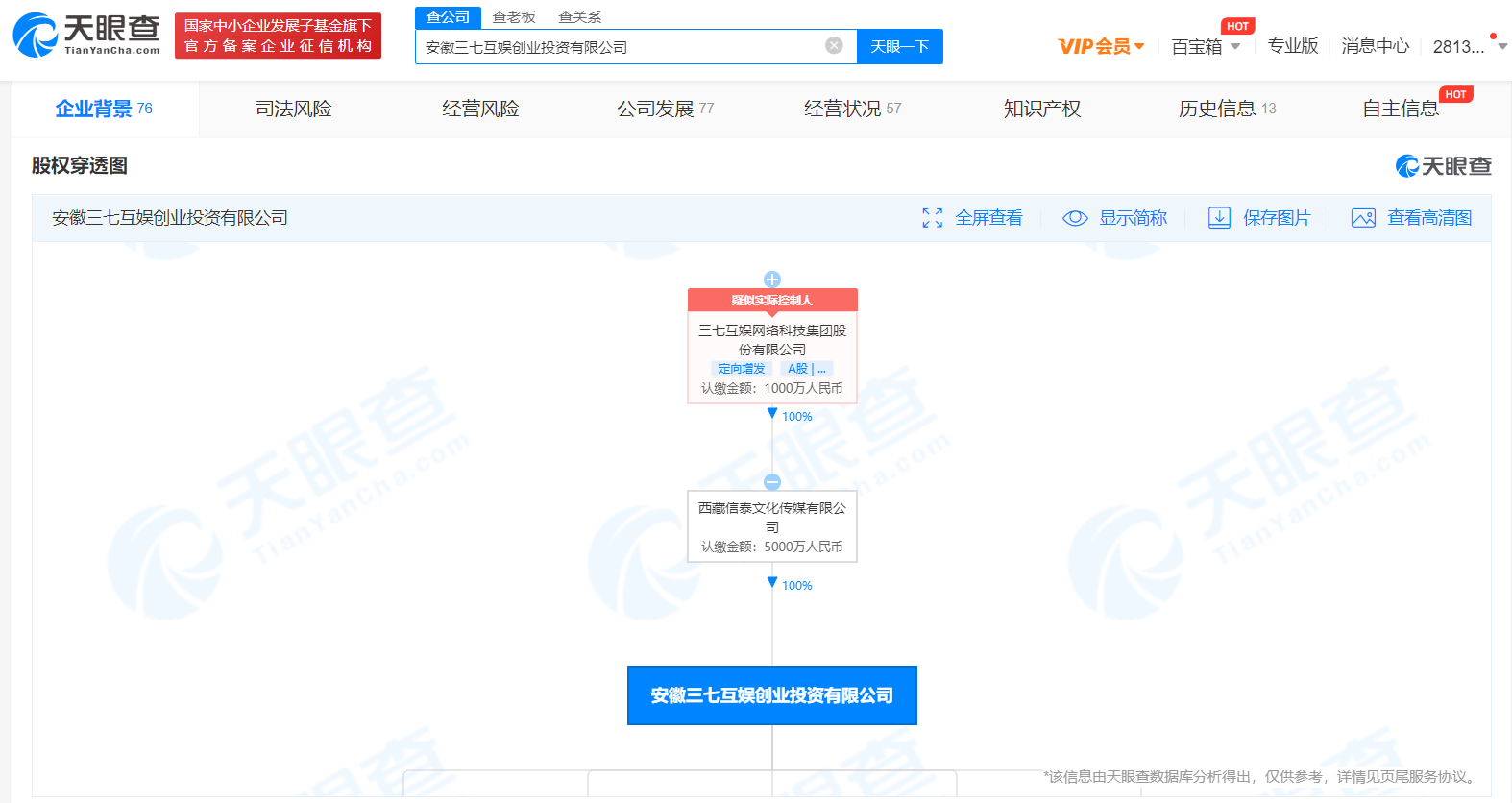Expand the plus node above 三七互娱网络科技集团
Viewport: 1512px width, 803px height.
(x=772, y=280)
